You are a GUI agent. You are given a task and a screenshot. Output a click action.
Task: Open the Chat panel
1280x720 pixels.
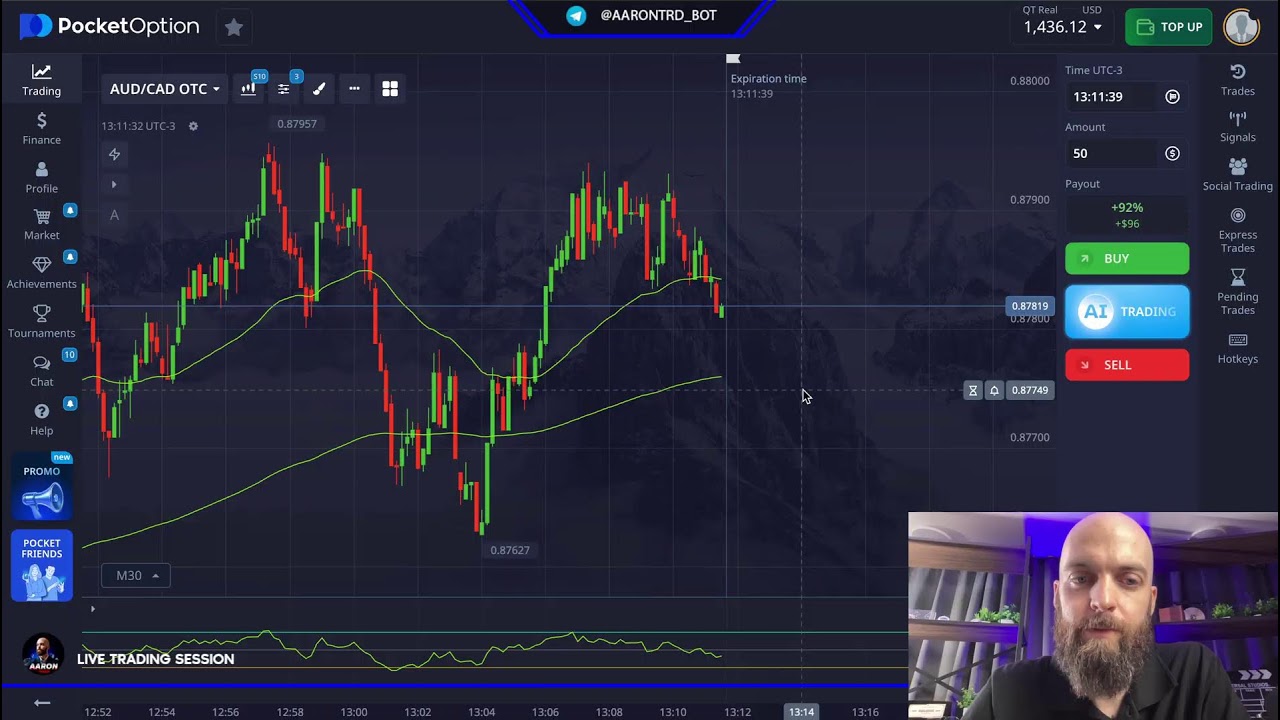click(x=41, y=371)
